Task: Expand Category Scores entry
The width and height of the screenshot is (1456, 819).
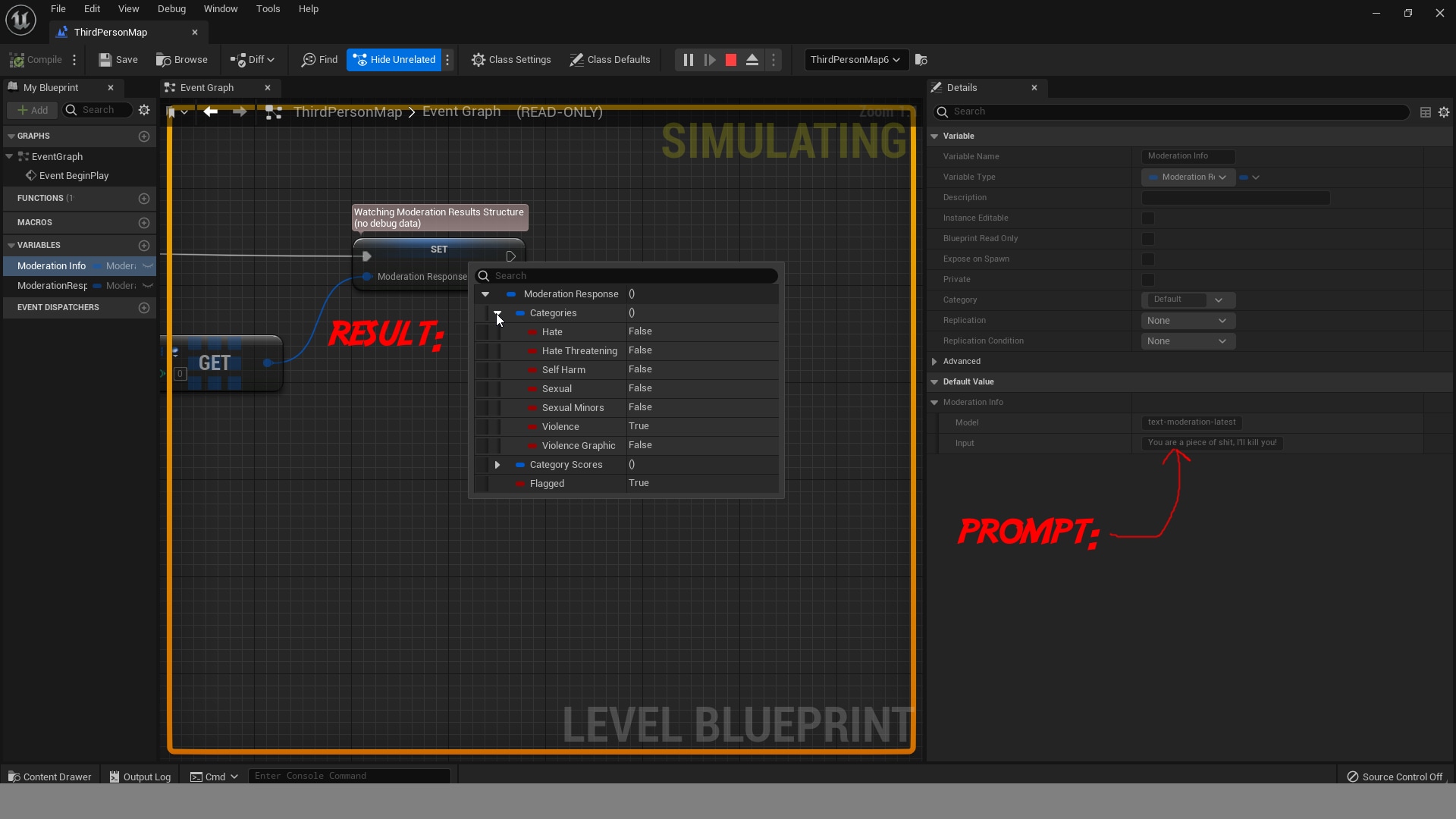Action: pos(497,465)
